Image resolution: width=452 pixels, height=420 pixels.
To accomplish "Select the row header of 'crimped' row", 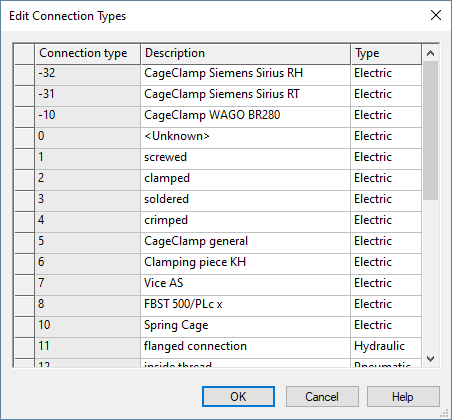I will 24,222.
